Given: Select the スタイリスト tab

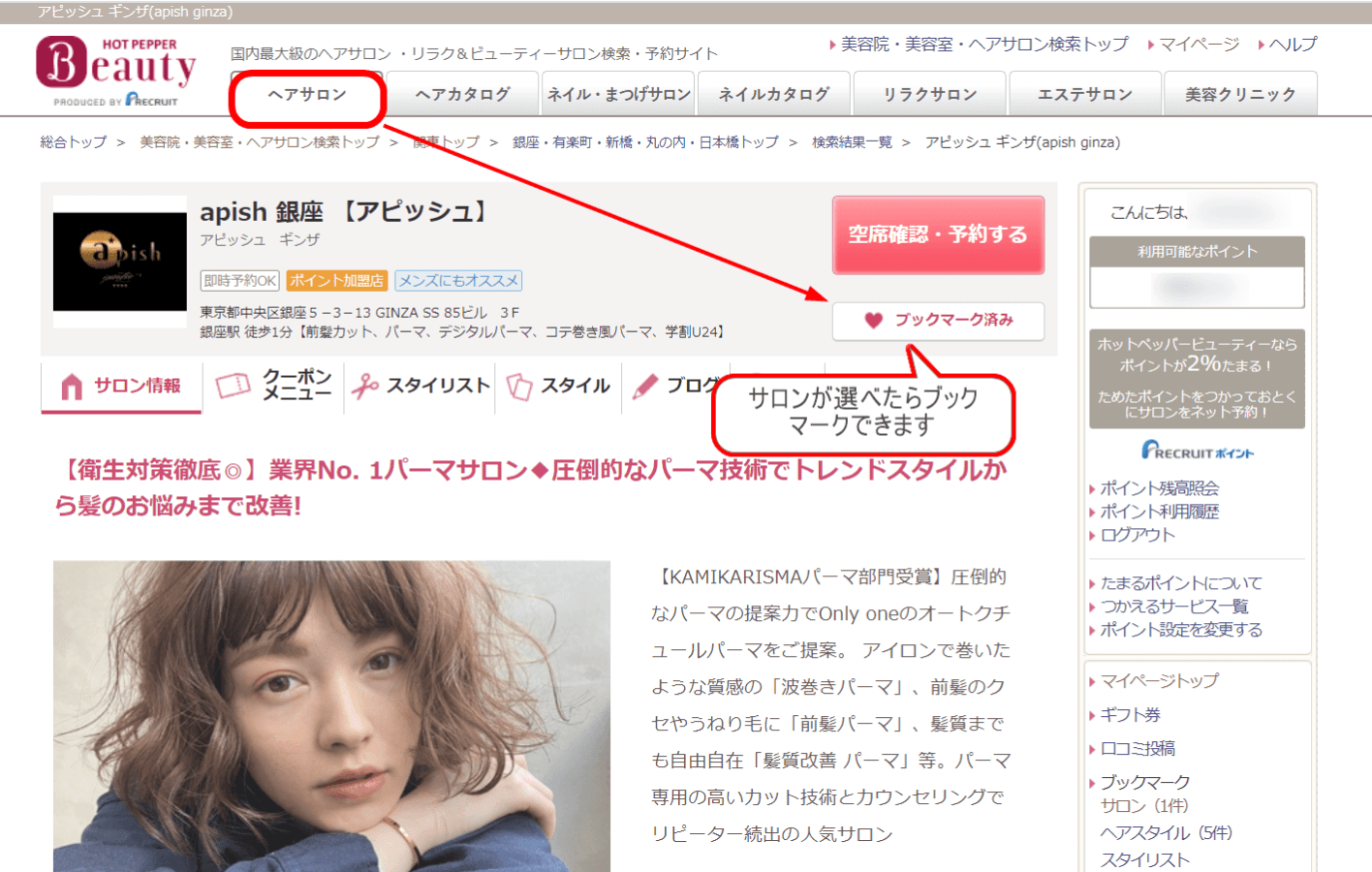Looking at the screenshot, I should [420, 387].
